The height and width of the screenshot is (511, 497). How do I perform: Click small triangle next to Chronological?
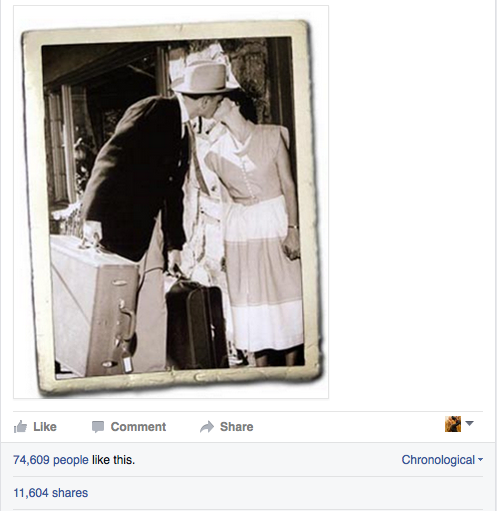480,460
